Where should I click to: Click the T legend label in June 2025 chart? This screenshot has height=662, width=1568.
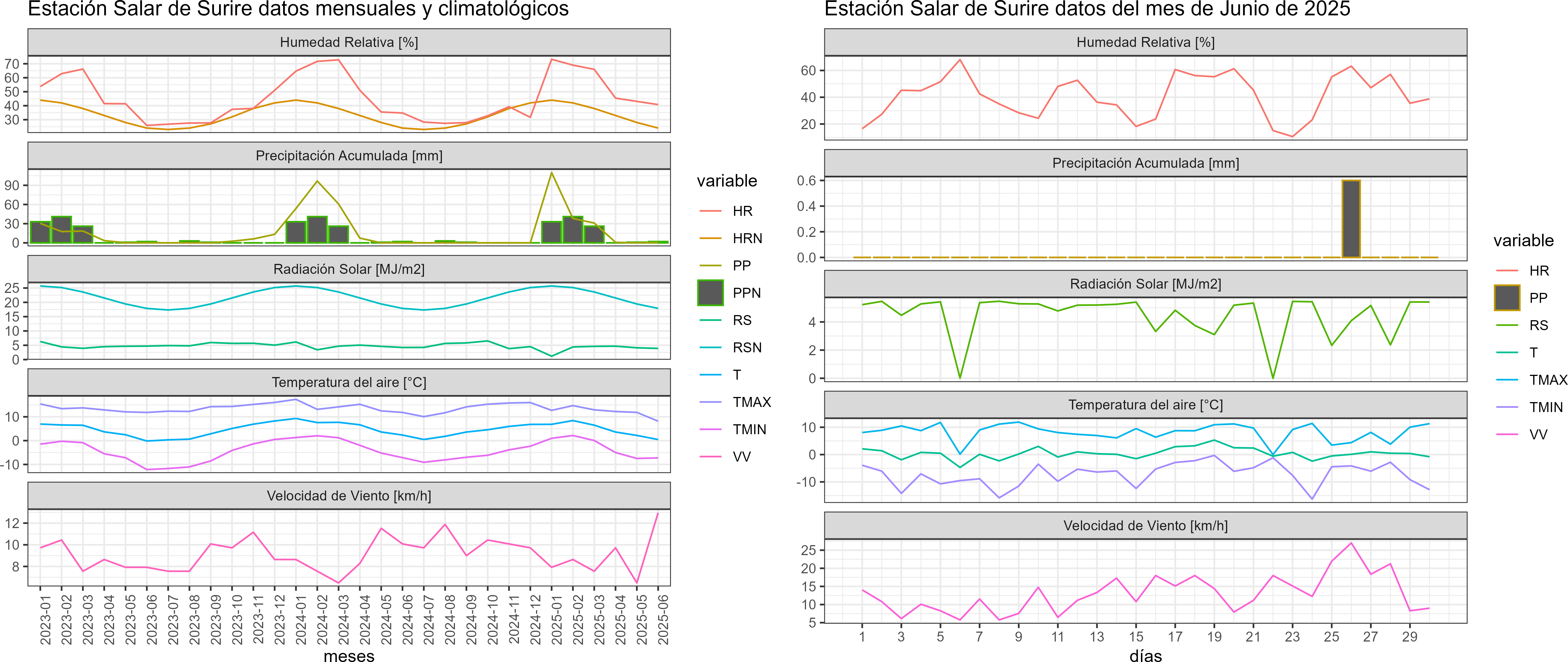[1534, 353]
